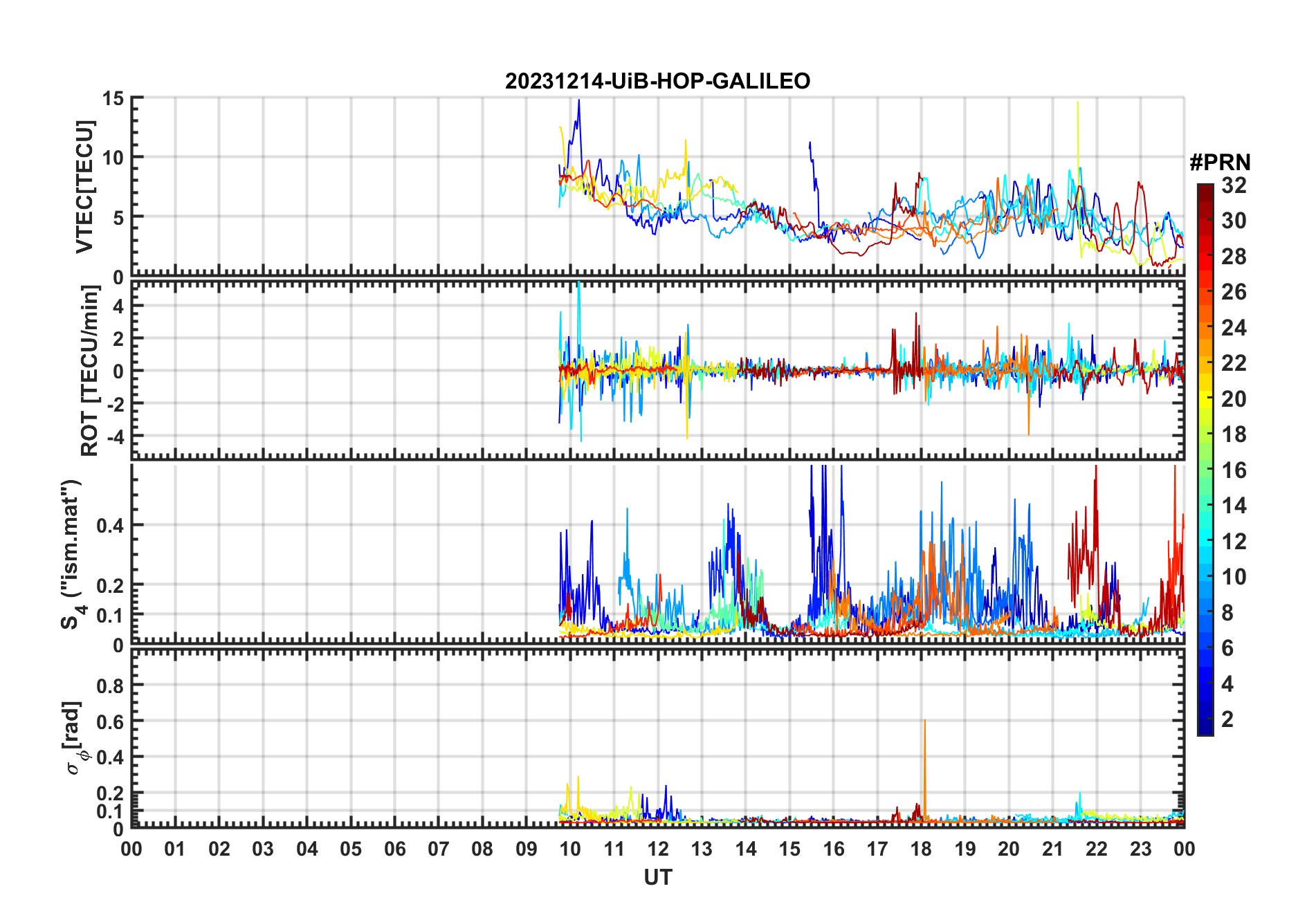Click the #PRN colorbar title
The height and width of the screenshot is (920, 1316).
(x=1220, y=162)
